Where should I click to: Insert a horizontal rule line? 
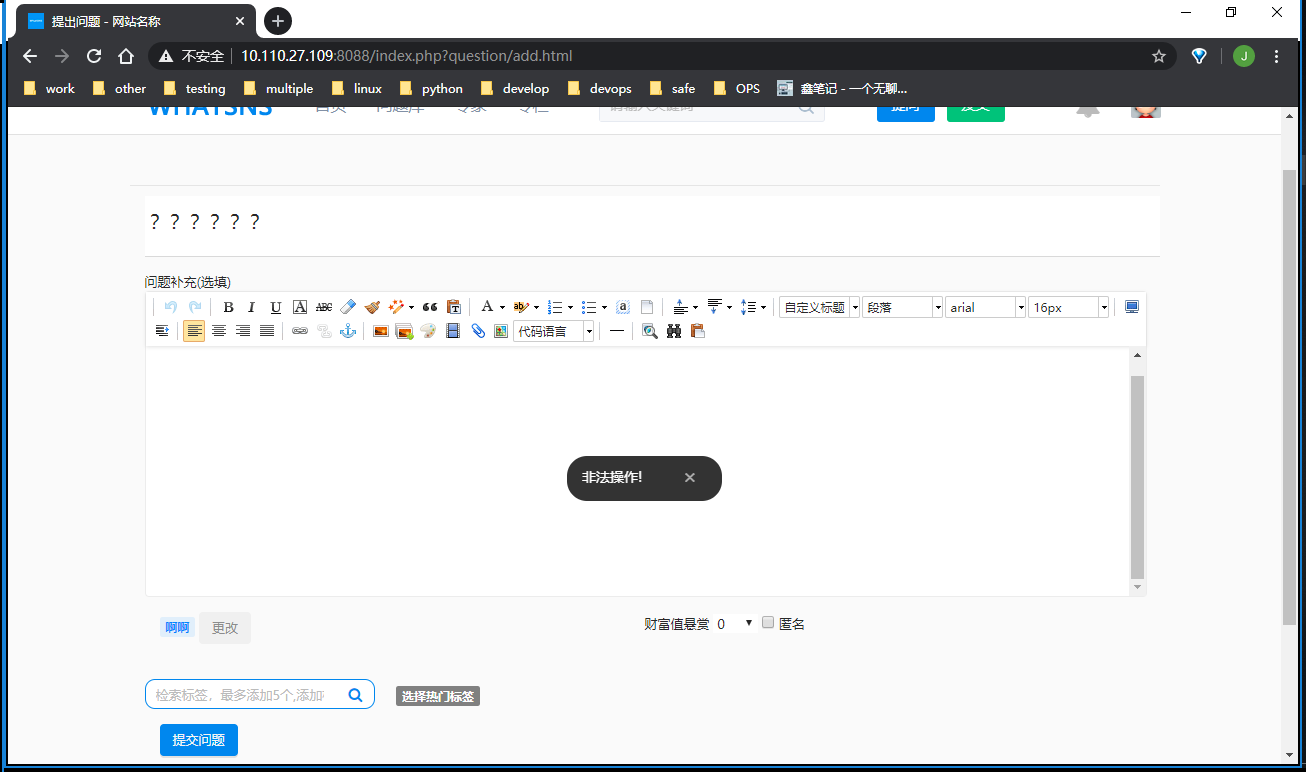(x=617, y=331)
